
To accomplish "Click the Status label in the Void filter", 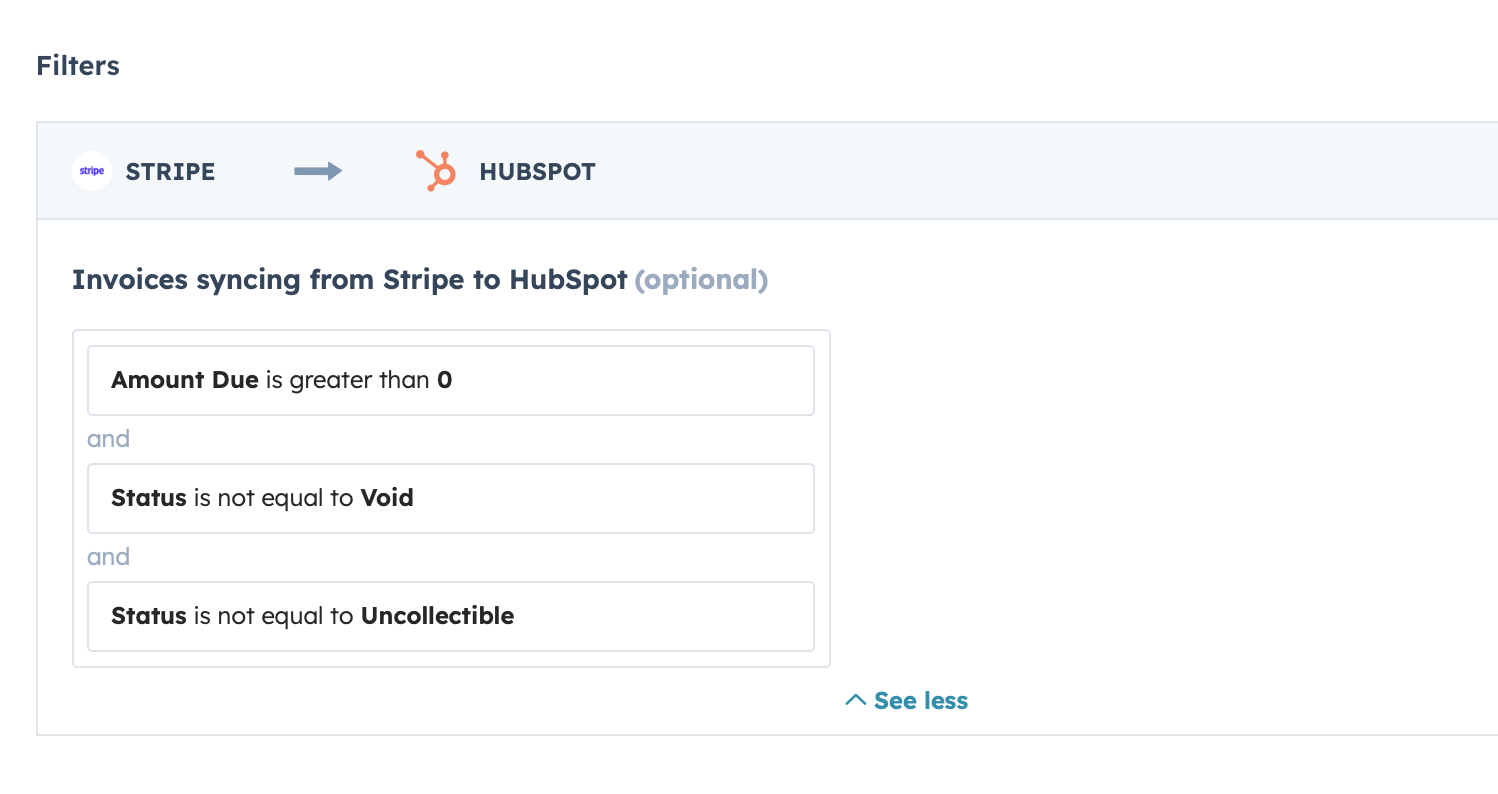I will tap(149, 498).
